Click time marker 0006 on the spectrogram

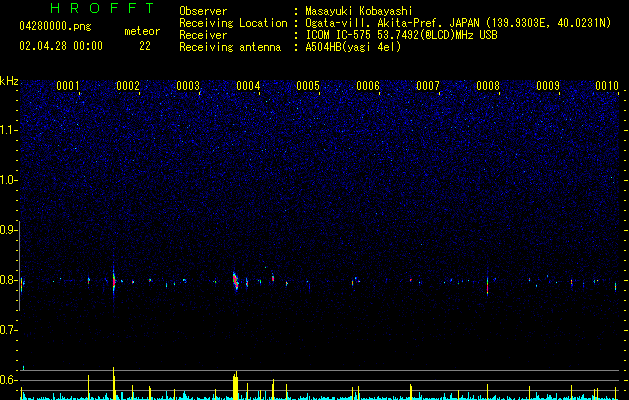[x=368, y=86]
